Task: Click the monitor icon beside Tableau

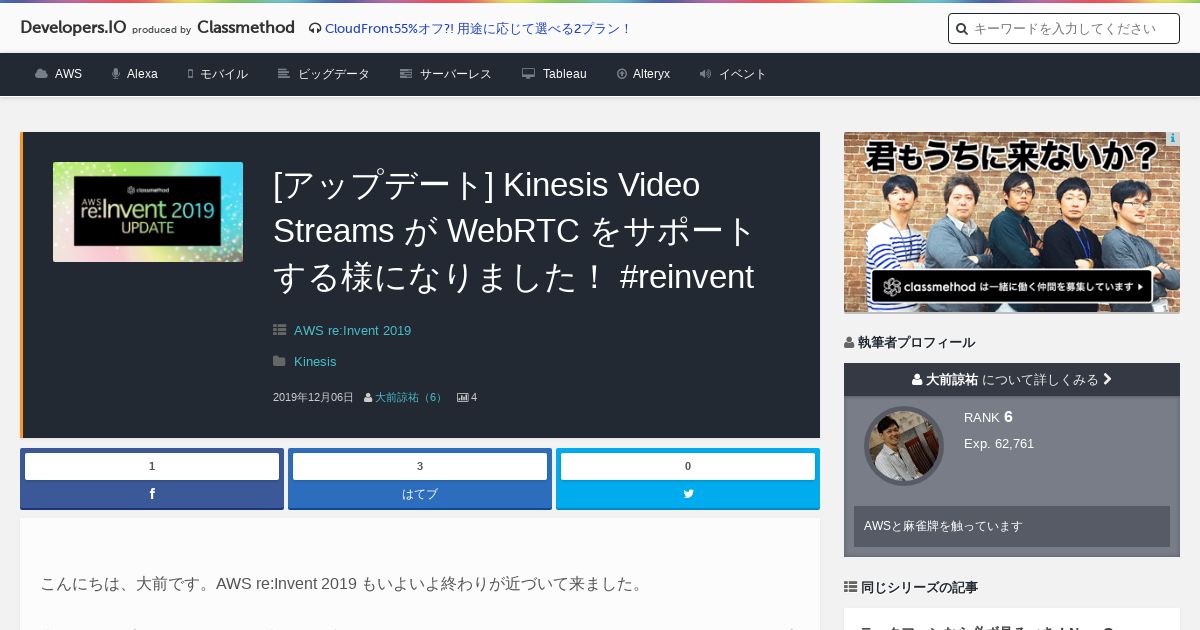Action: [529, 74]
